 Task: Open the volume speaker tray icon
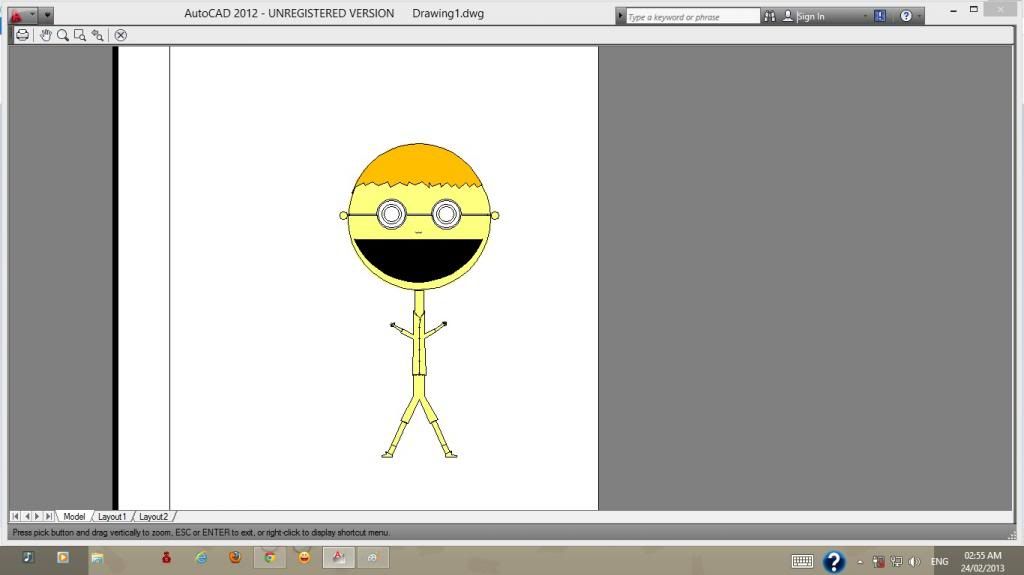[914, 561]
